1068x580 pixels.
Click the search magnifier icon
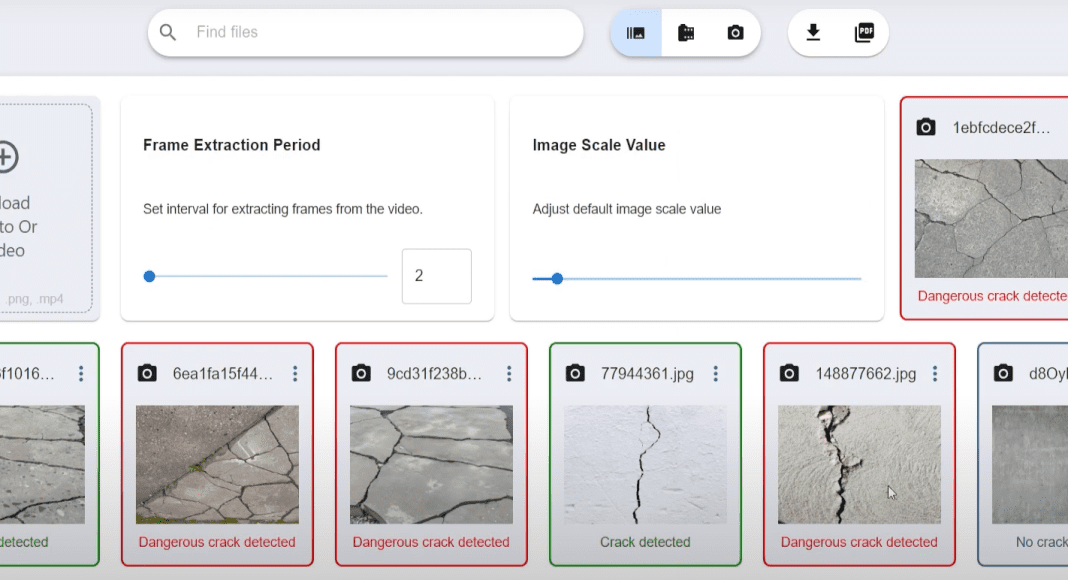pyautogui.click(x=168, y=33)
